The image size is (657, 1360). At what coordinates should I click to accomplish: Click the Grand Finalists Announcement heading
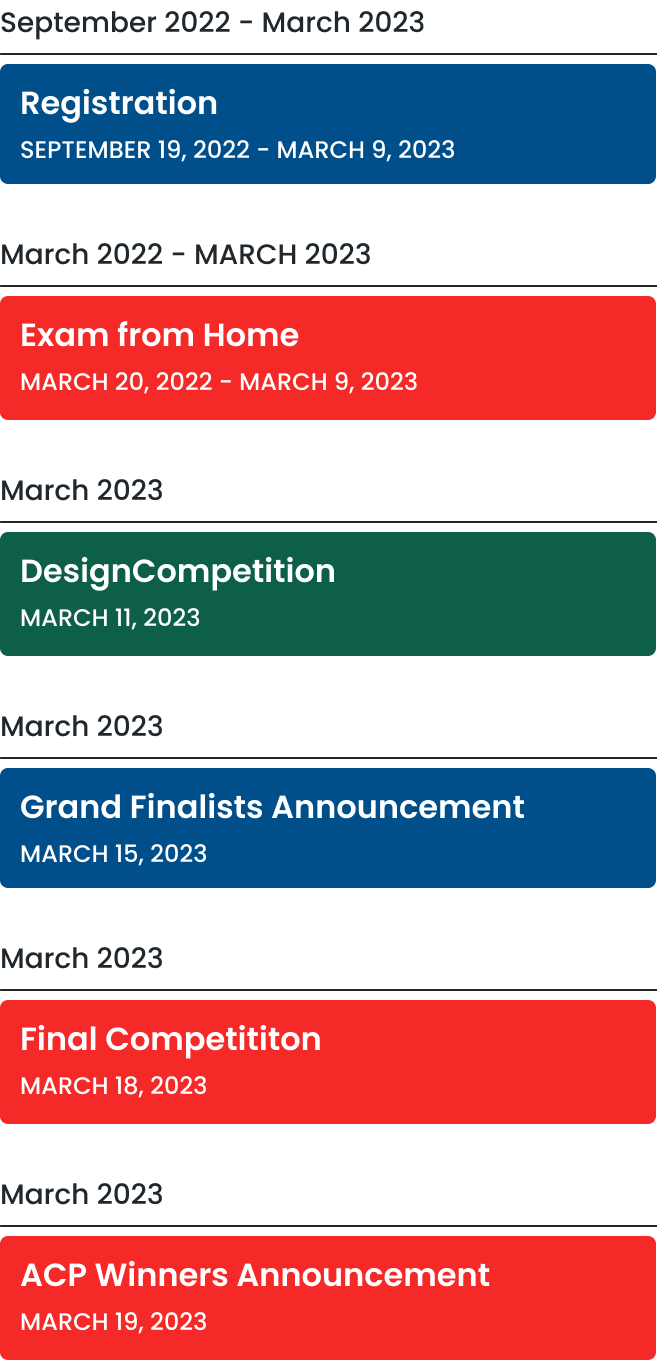pyautogui.click(x=272, y=807)
